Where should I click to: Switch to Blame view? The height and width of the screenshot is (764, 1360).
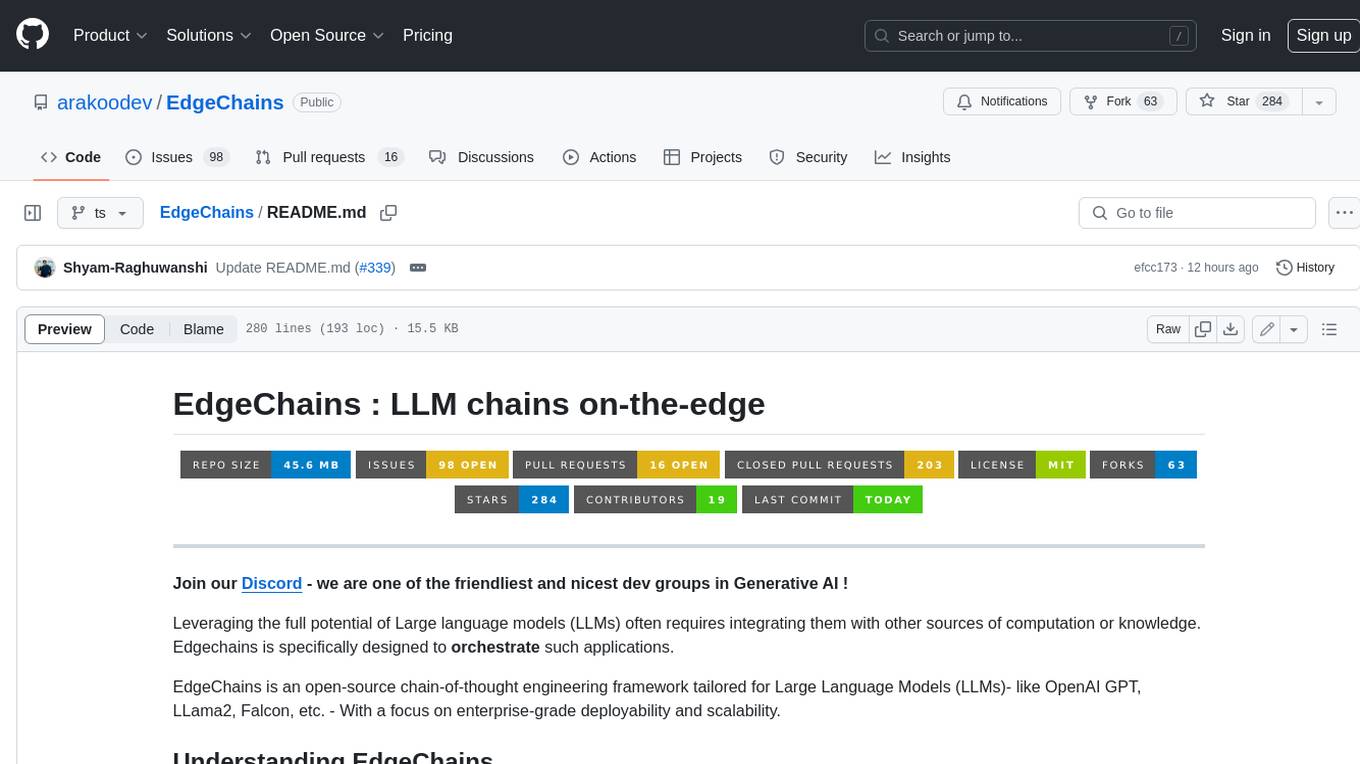click(203, 329)
